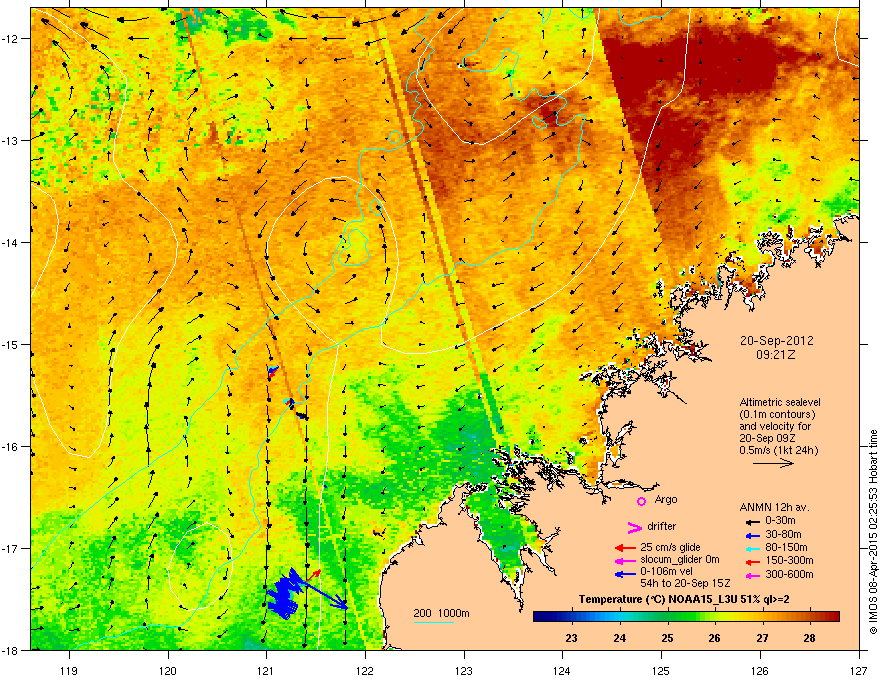
Task: Click the temperature color scale bar
Action: coord(686,617)
